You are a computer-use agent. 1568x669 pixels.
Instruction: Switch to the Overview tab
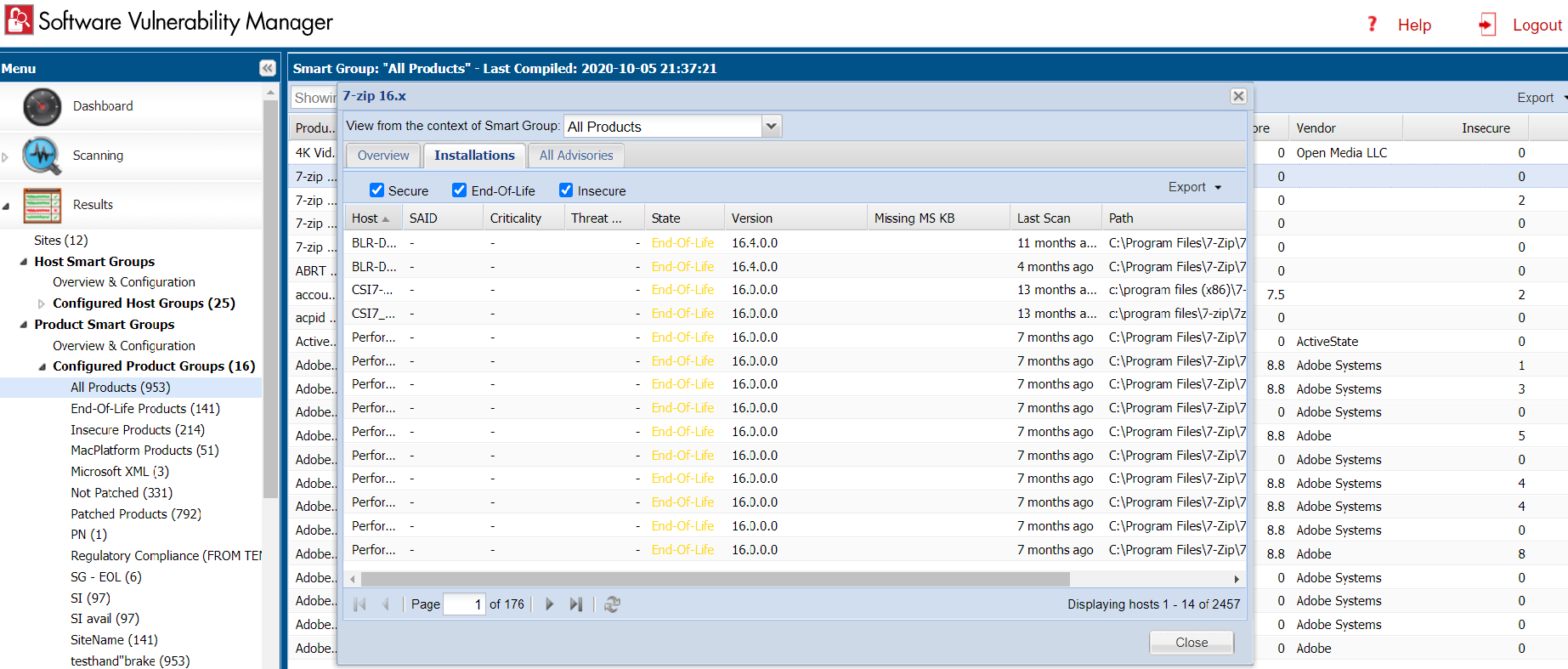coord(382,156)
